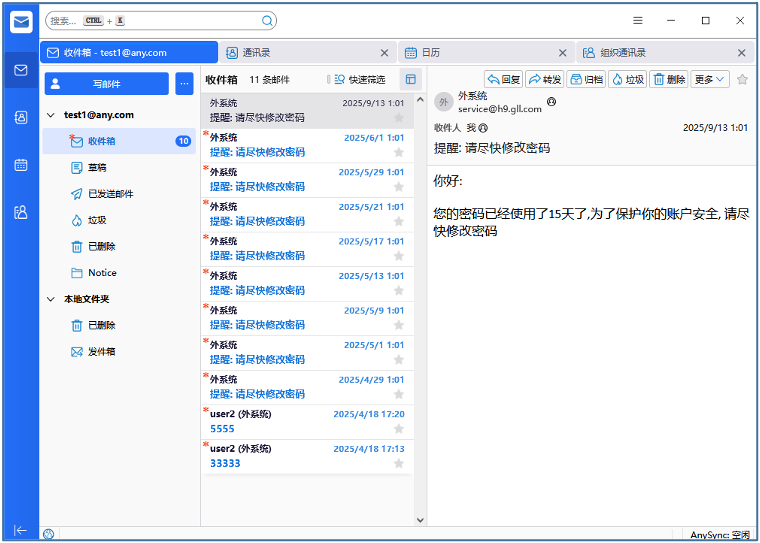Click the Reply button

pyautogui.click(x=504, y=79)
